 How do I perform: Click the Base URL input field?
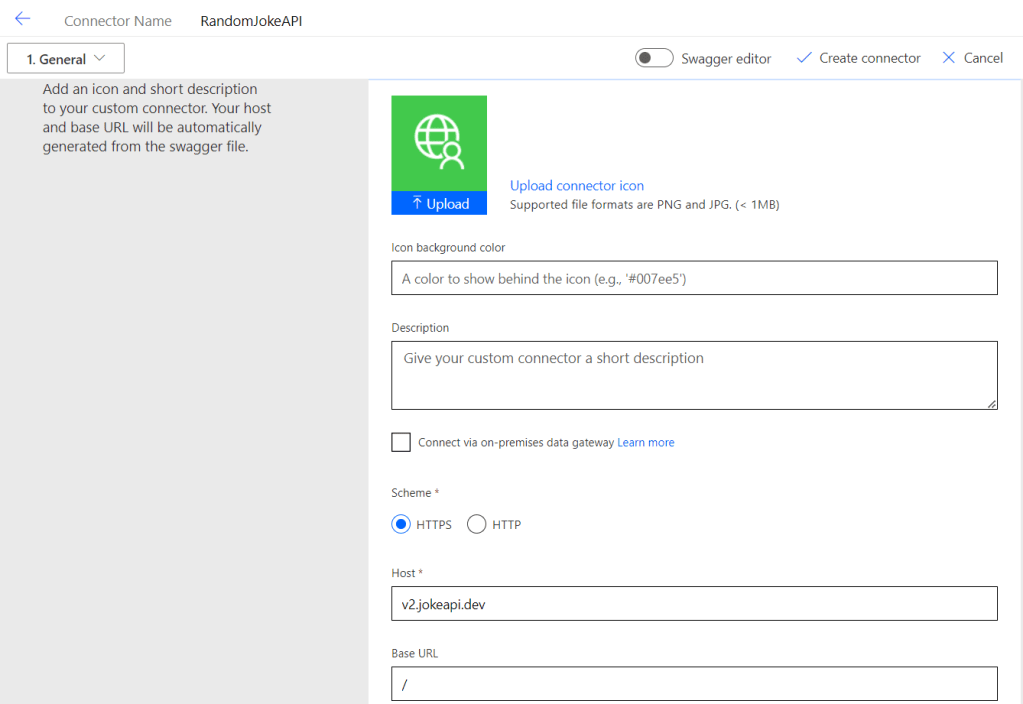click(x=694, y=684)
